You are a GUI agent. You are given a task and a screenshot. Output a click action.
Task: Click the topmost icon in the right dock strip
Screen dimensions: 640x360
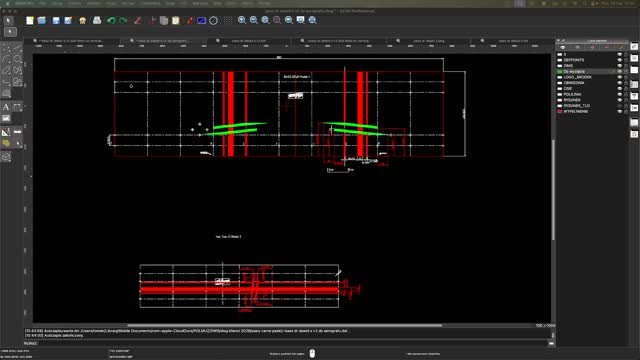tap(634, 47)
